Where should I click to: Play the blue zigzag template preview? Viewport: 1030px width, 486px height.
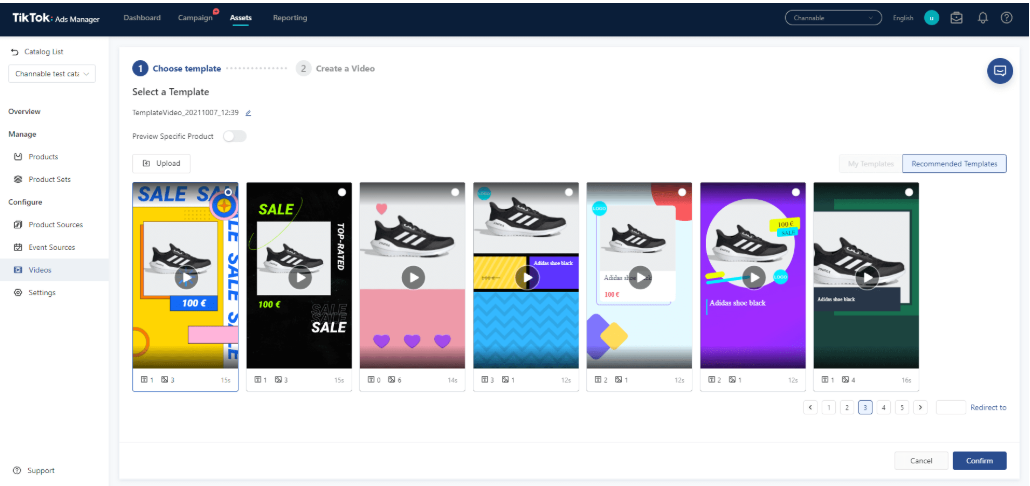[x=527, y=278]
